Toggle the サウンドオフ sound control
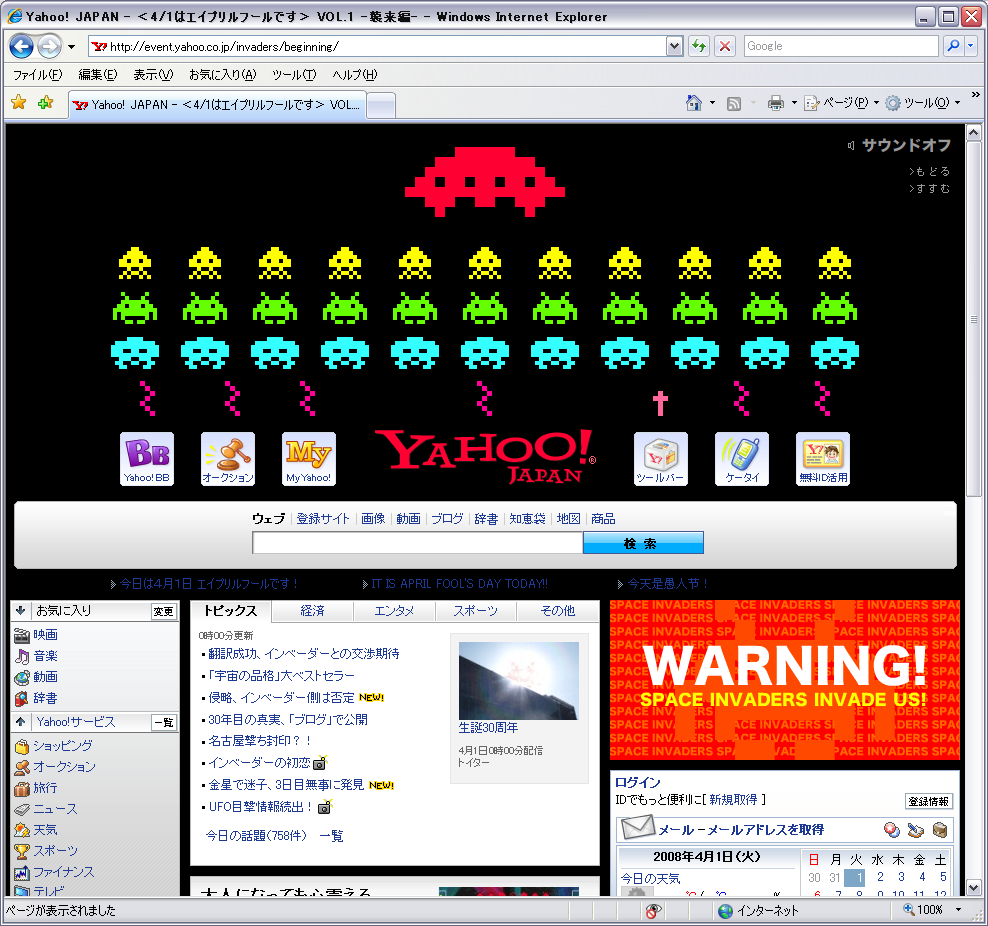This screenshot has width=988, height=926. point(899,146)
